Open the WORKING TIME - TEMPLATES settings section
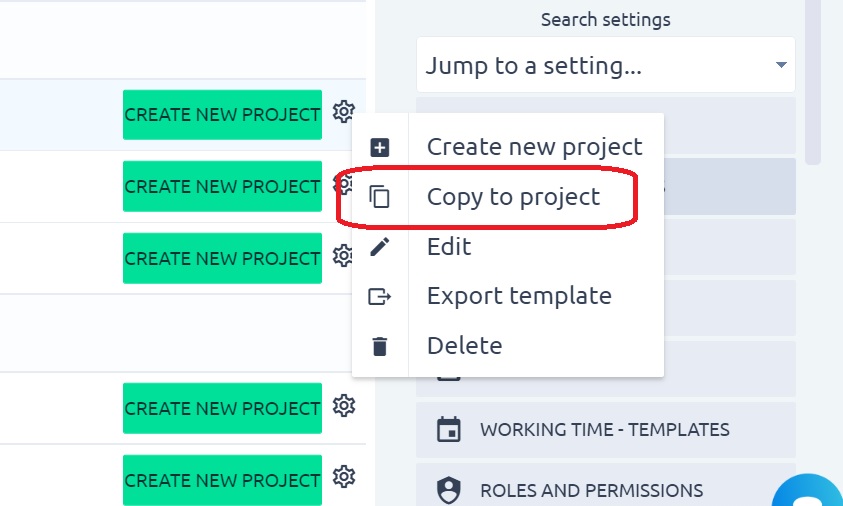Screen dimensions: 843x506 (x=604, y=430)
